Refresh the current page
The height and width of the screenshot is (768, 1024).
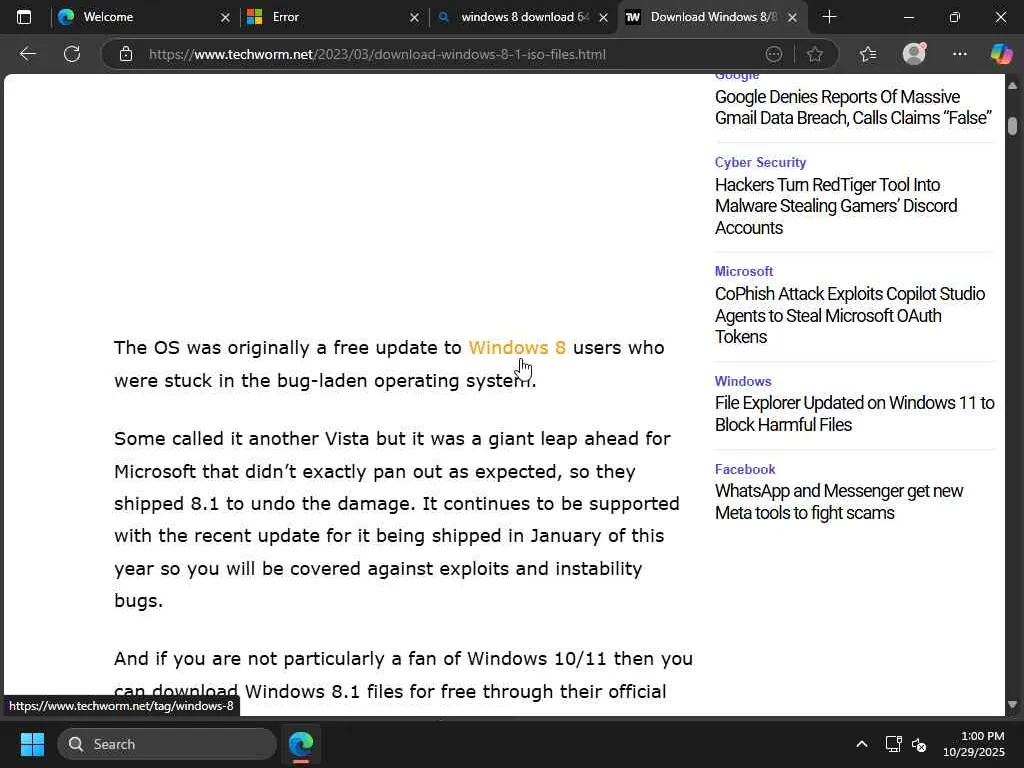[x=72, y=54]
